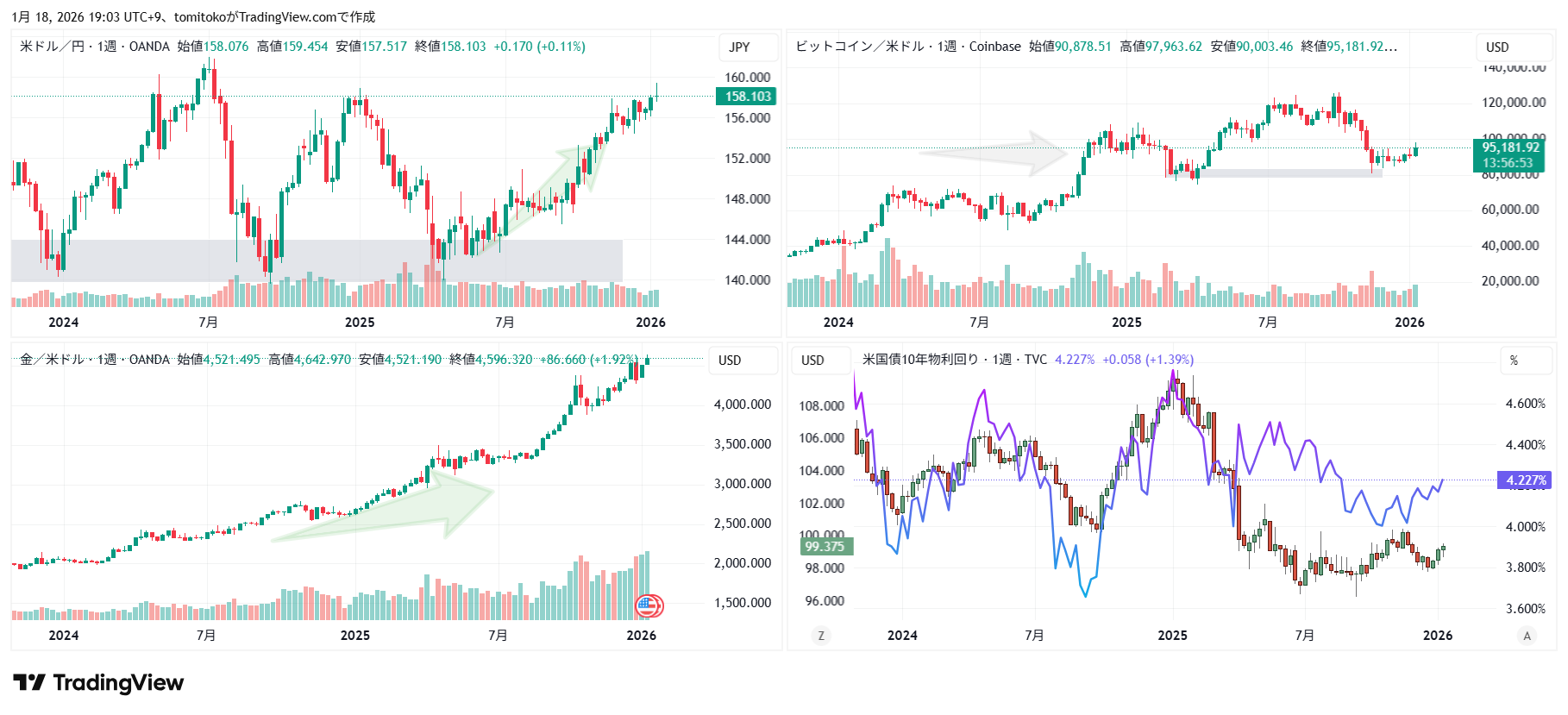Viewport: 1568px width, 715px height.
Task: Open the USD selector on gold chart
Action: click(x=730, y=361)
